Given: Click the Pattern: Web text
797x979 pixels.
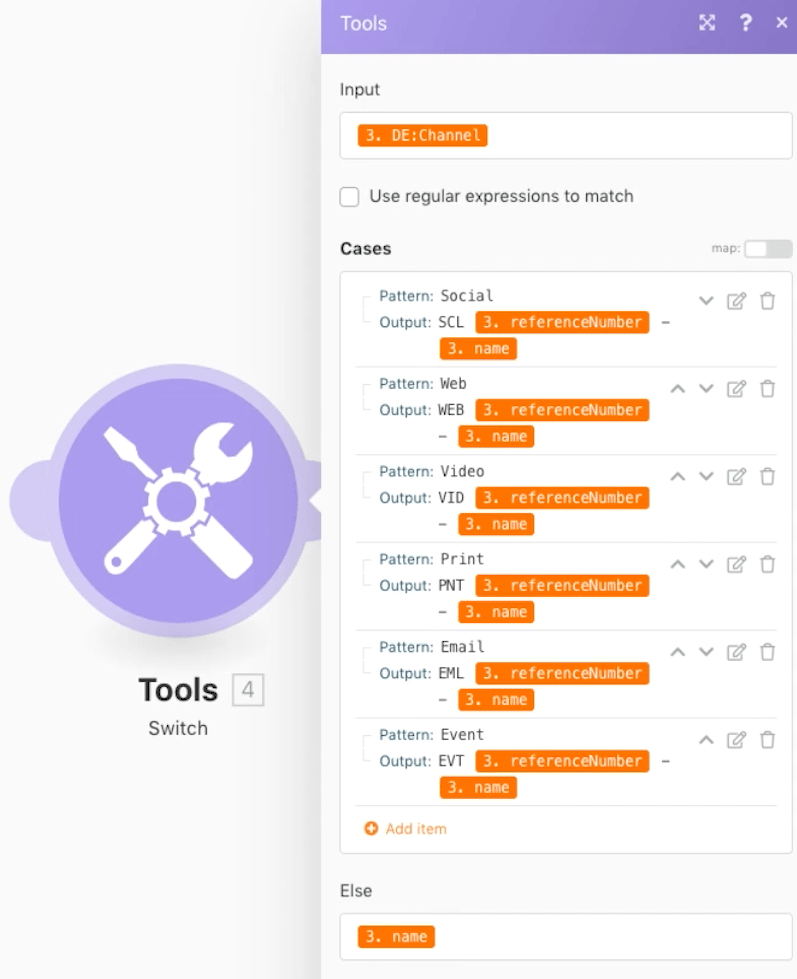Looking at the screenshot, I should pyautogui.click(x=423, y=383).
